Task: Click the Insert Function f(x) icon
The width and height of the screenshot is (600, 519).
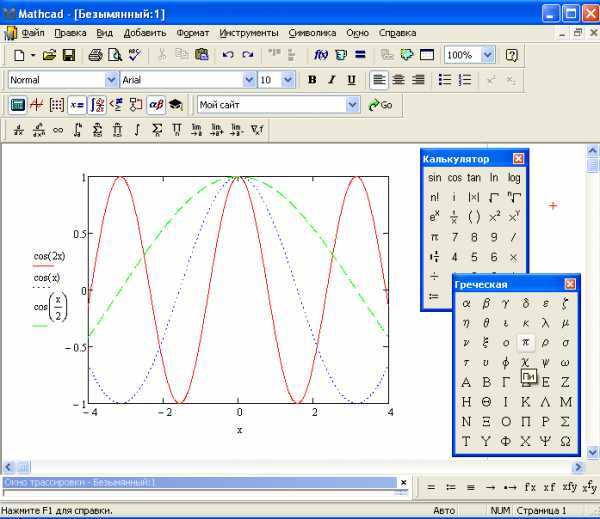Action: tap(321, 55)
